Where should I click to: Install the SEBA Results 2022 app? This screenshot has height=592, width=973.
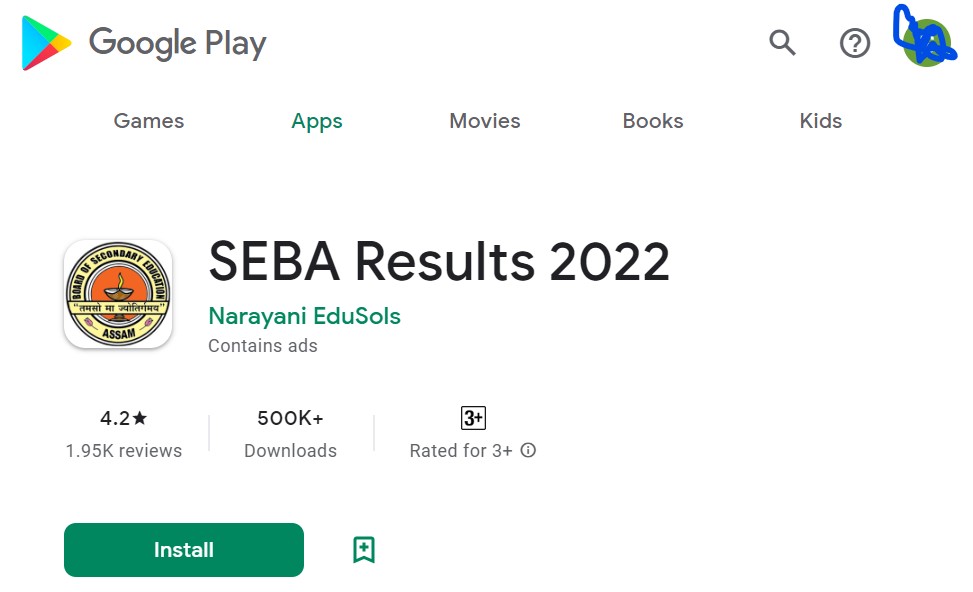coord(183,549)
